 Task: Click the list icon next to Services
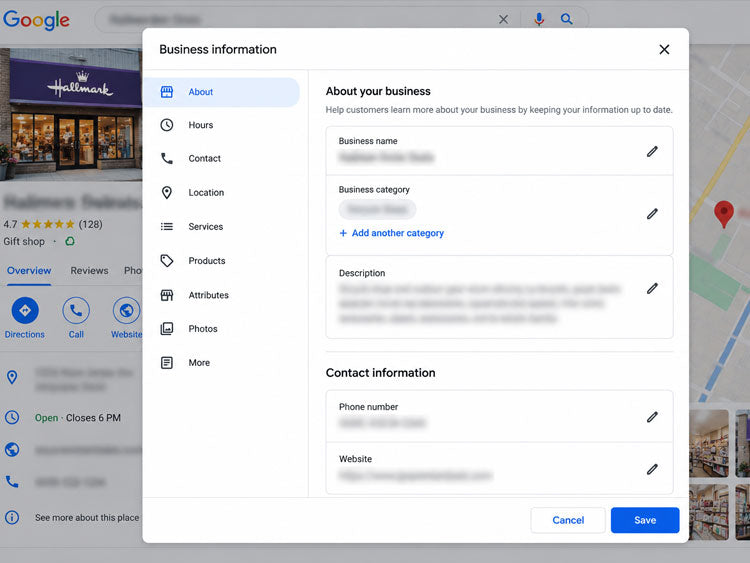click(x=166, y=226)
